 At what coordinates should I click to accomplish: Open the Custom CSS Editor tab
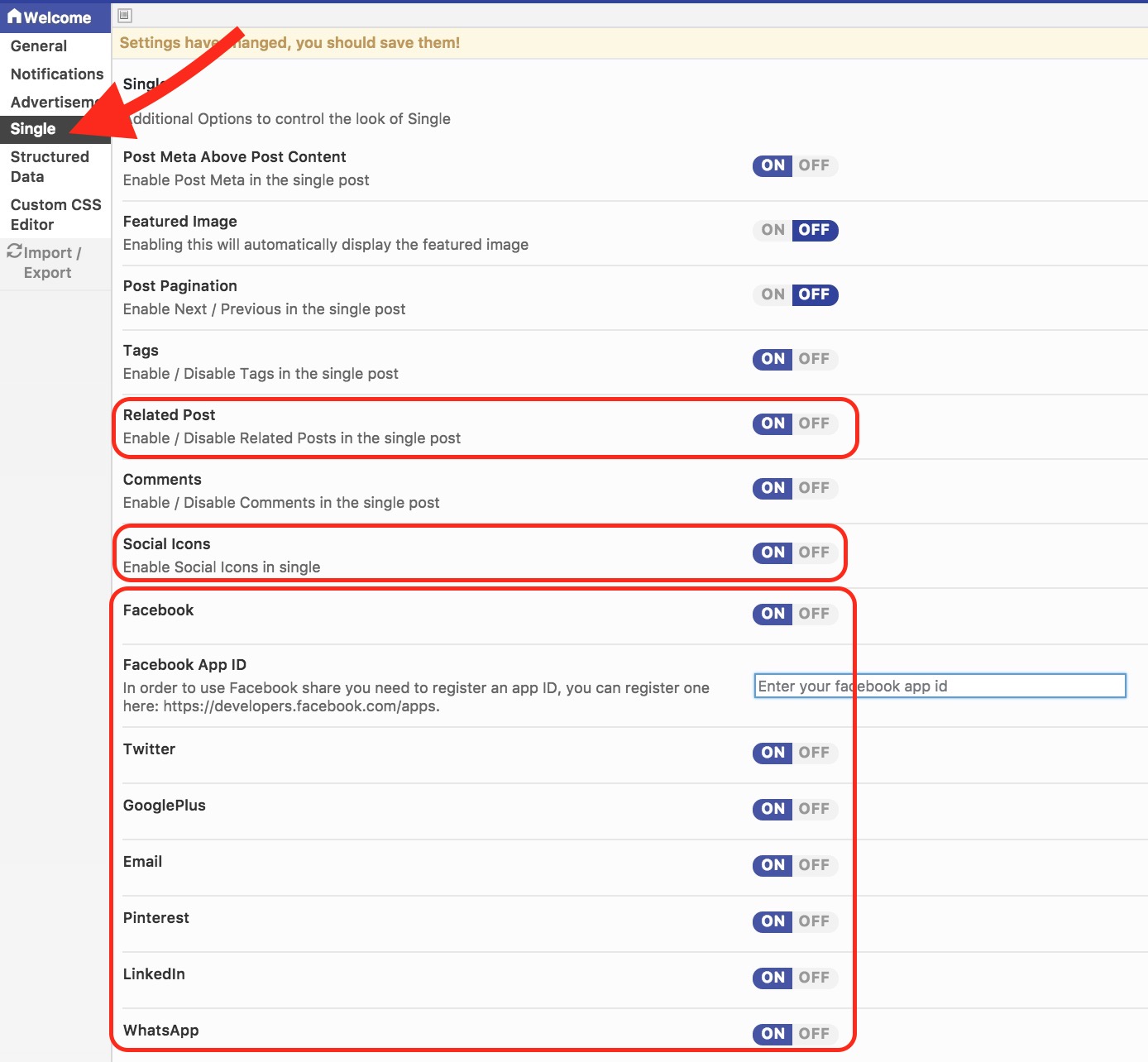pos(55,214)
